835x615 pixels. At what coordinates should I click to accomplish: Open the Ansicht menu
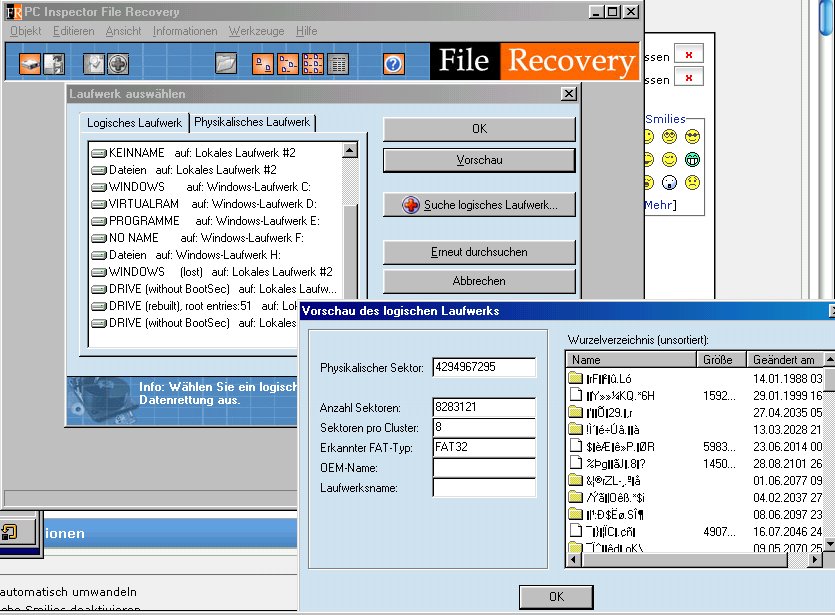click(124, 31)
